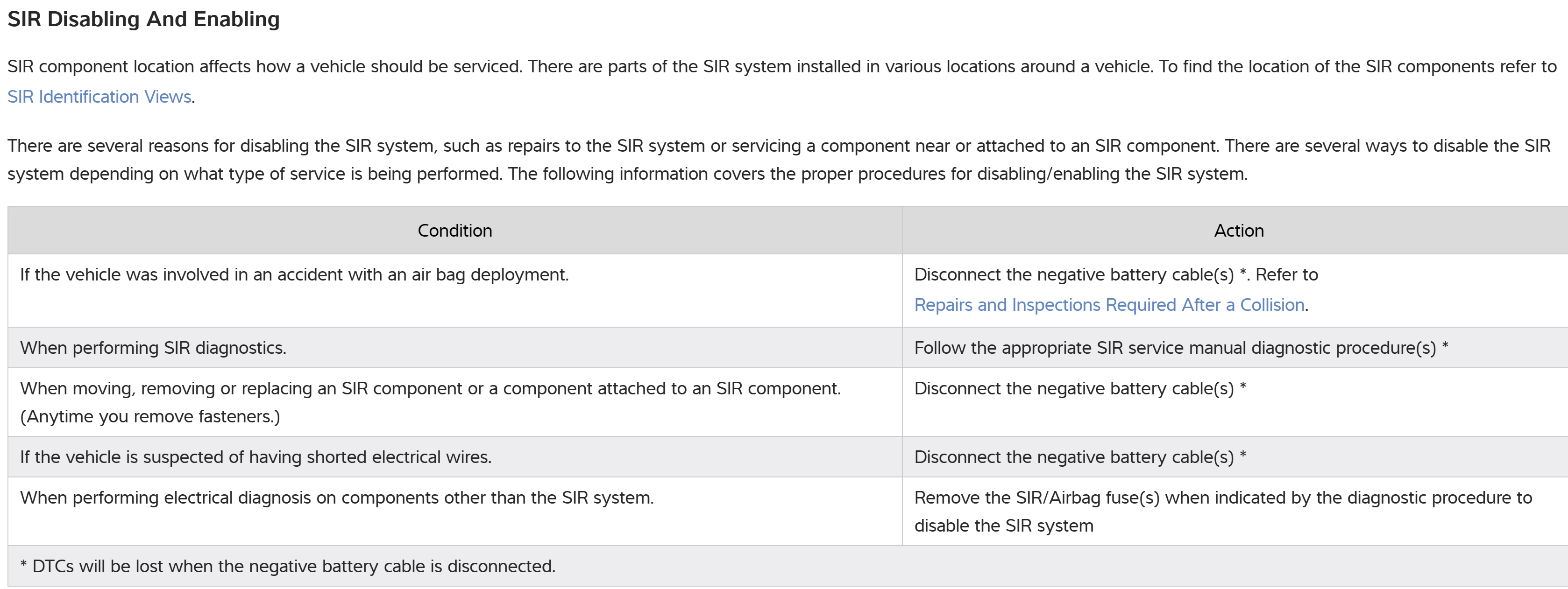Select the shorted electrical wires condition cell

255,457
